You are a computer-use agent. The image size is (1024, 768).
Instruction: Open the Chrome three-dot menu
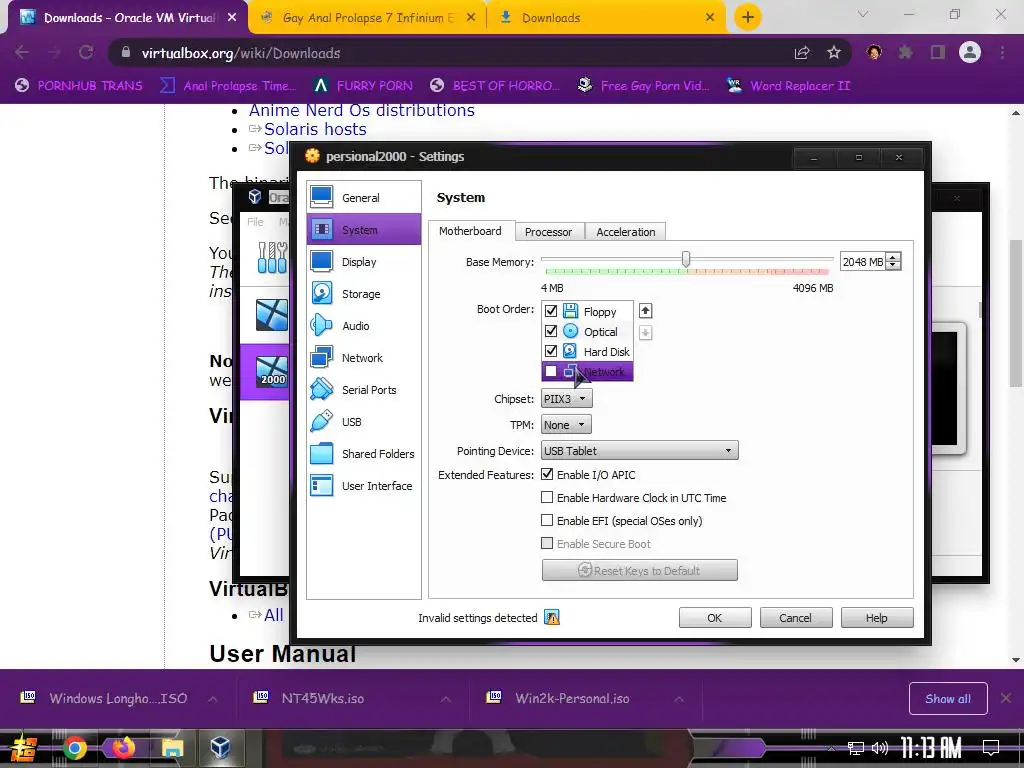[1002, 53]
